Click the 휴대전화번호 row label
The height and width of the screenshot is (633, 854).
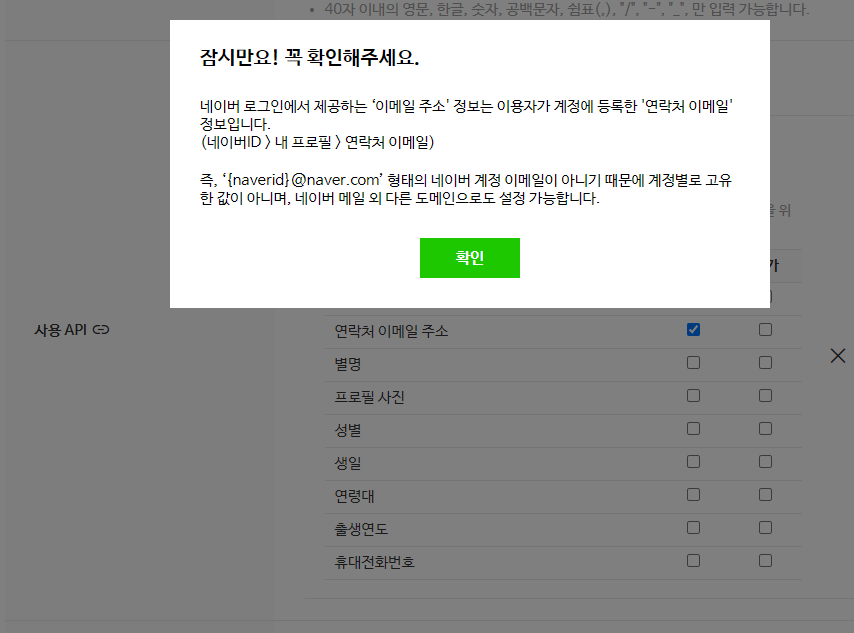pos(375,562)
